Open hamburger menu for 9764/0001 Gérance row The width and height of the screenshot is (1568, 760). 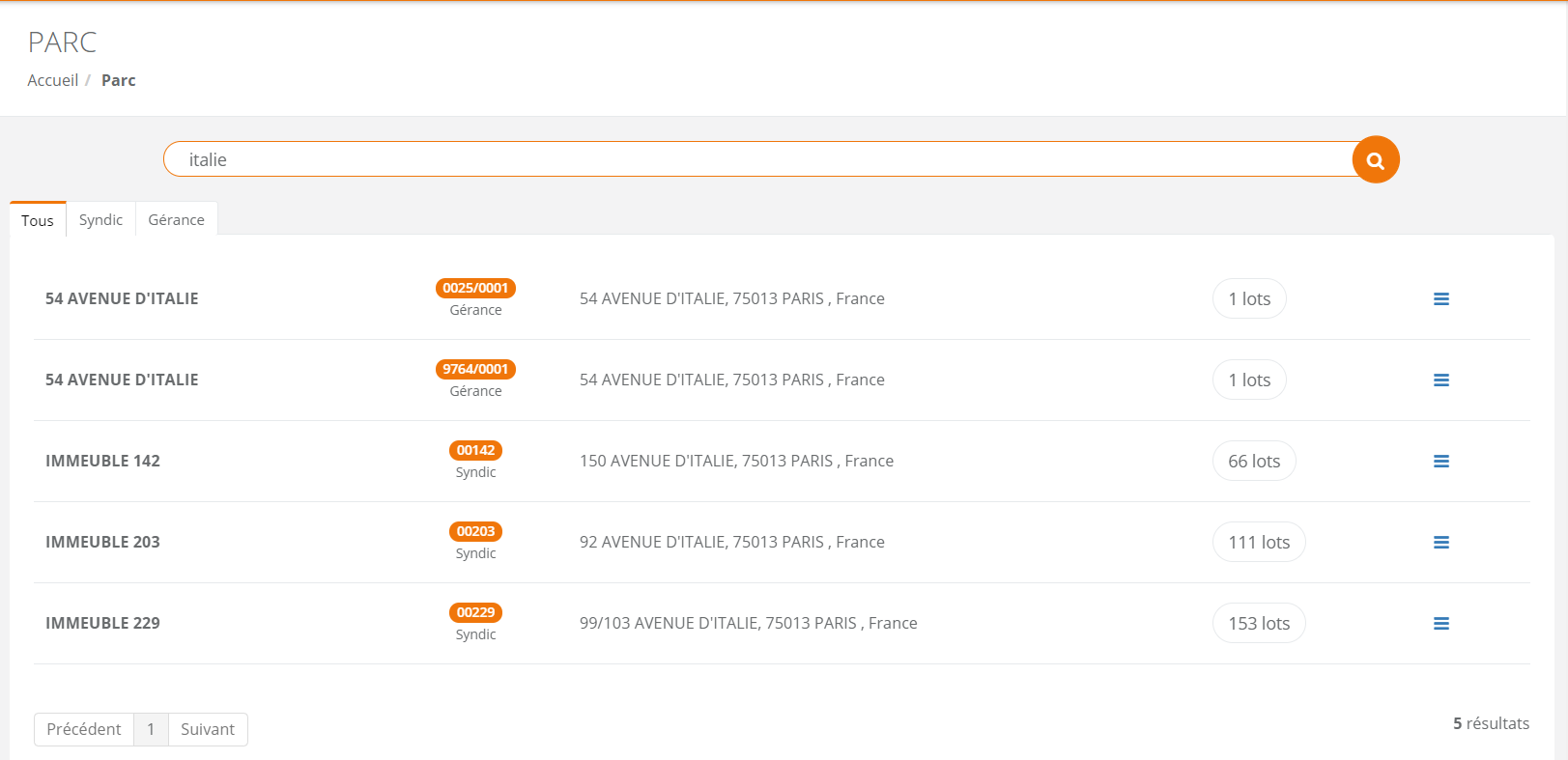point(1441,380)
